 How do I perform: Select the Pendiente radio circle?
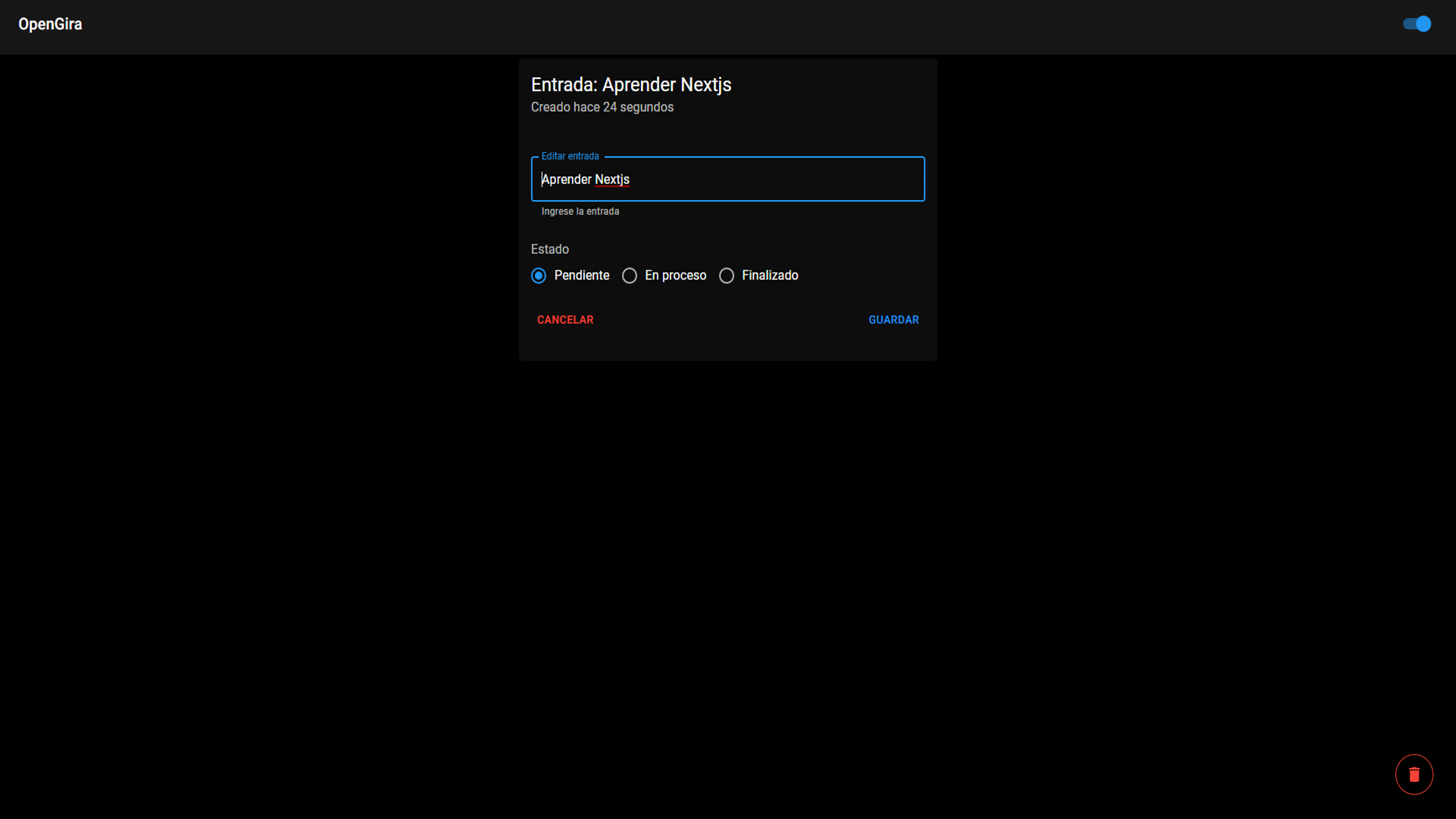539,276
